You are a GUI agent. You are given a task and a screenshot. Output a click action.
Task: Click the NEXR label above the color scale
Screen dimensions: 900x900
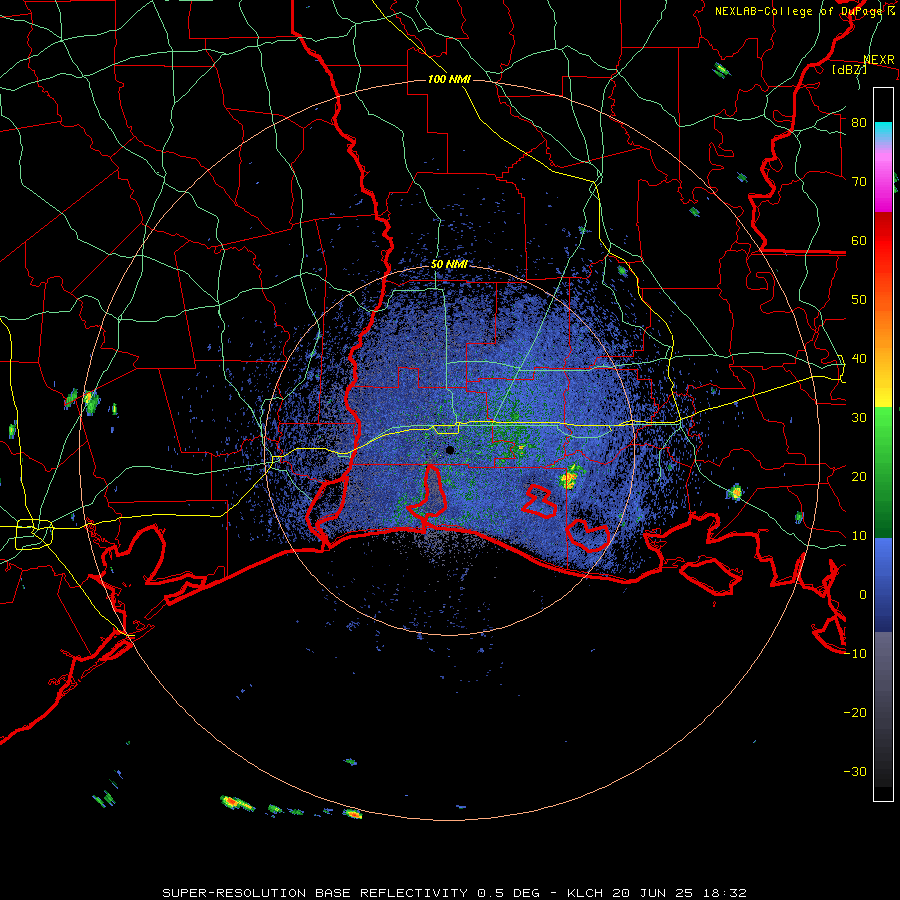pyautogui.click(x=879, y=60)
